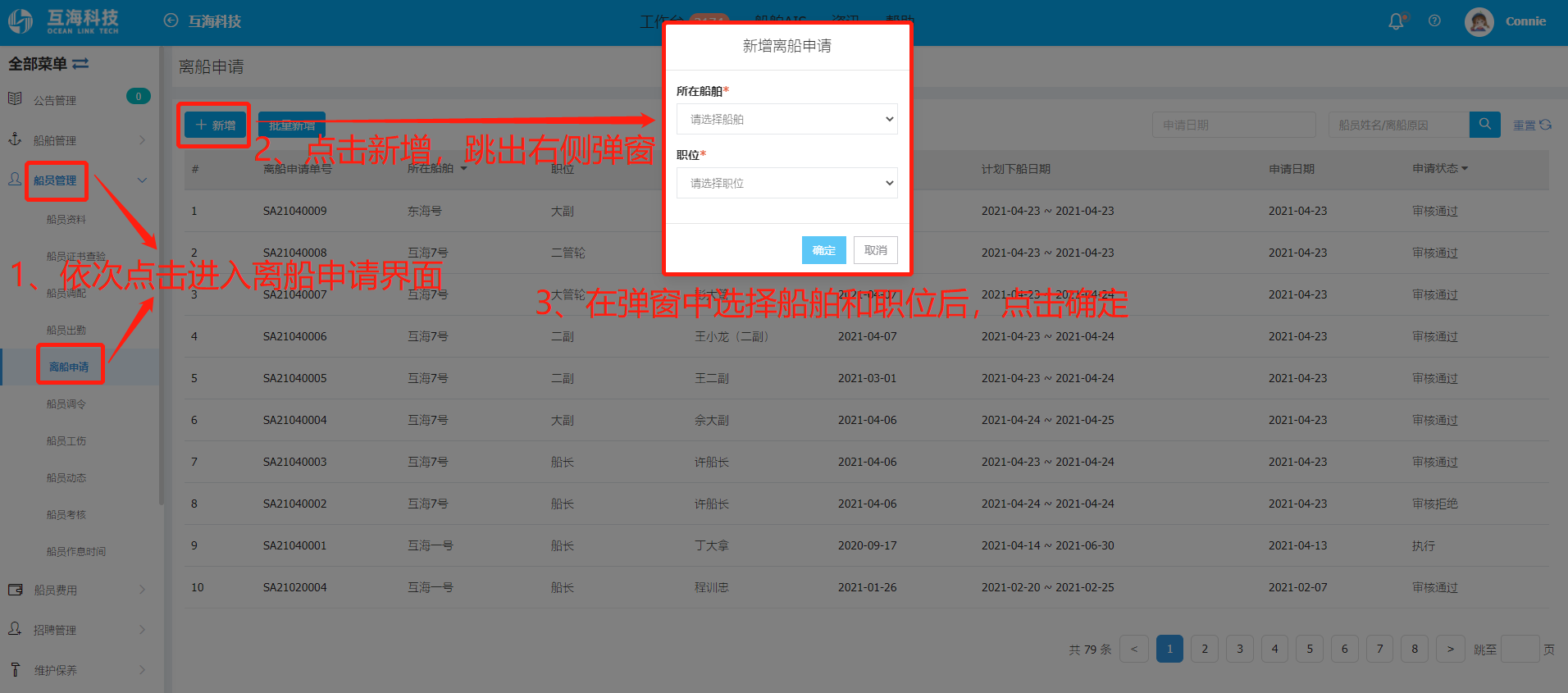Click the 确定 confirm button
Viewport: 1568px width, 693px height.
(x=824, y=250)
